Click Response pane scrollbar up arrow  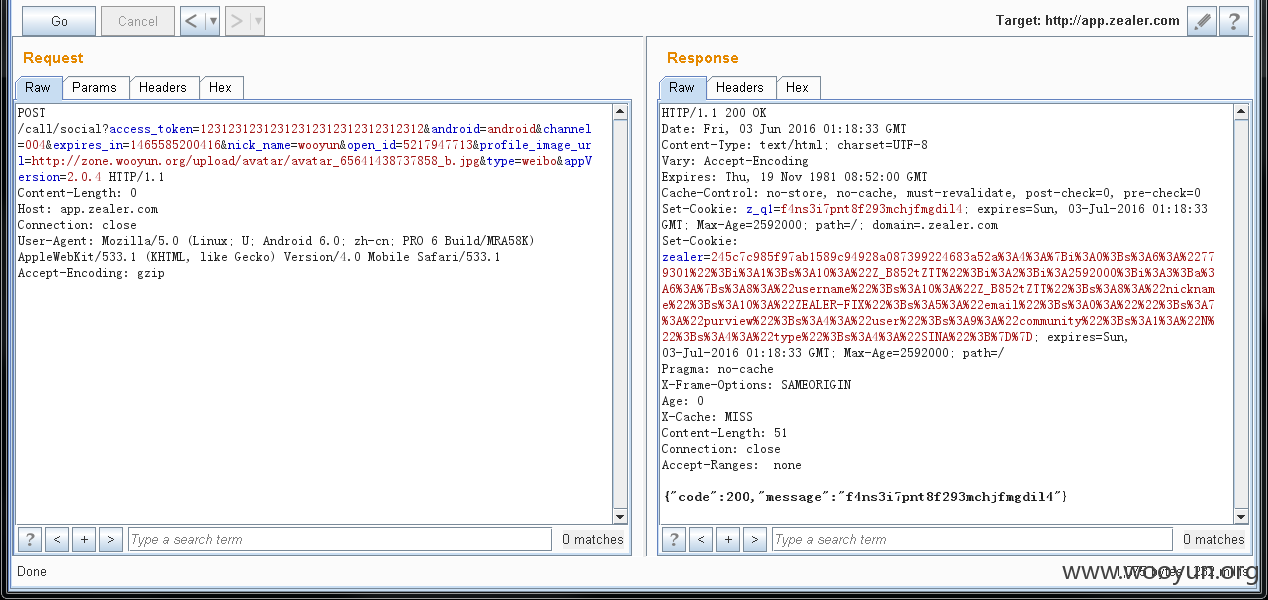[x=1242, y=112]
